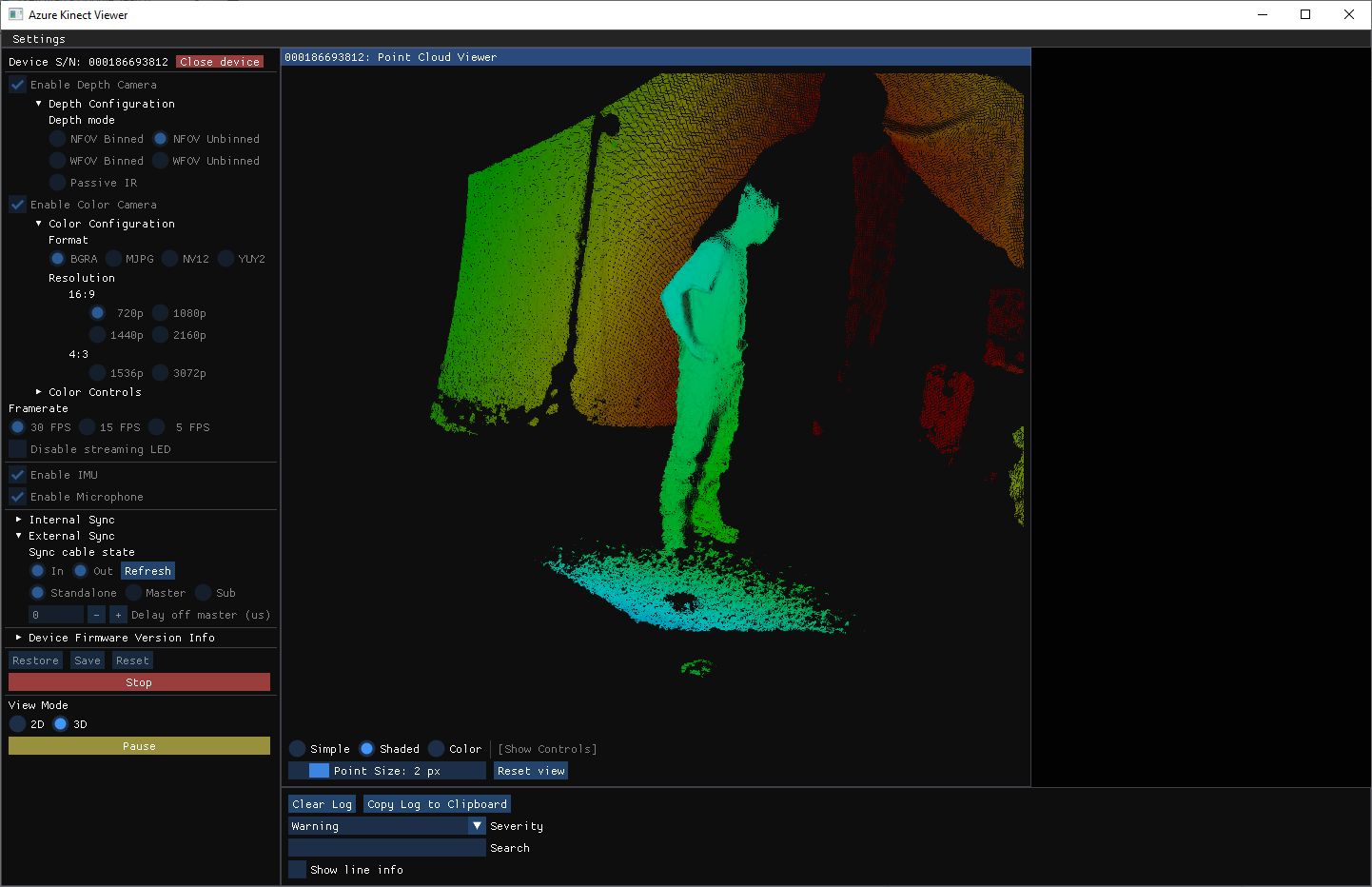This screenshot has height=887, width=1372.
Task: Click the plus stepper for delay off master
Action: tap(118, 615)
